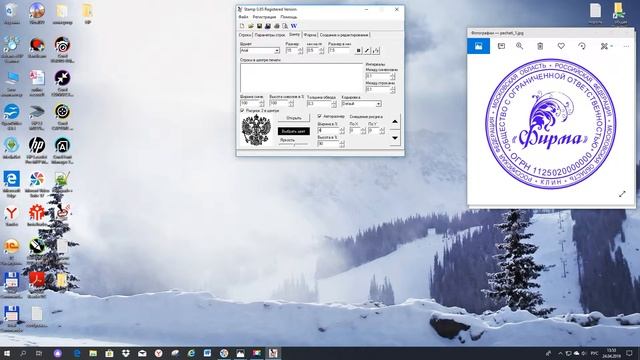Click the Stamp app icon in taskbar
The width and height of the screenshot is (640, 360).
click(273, 353)
